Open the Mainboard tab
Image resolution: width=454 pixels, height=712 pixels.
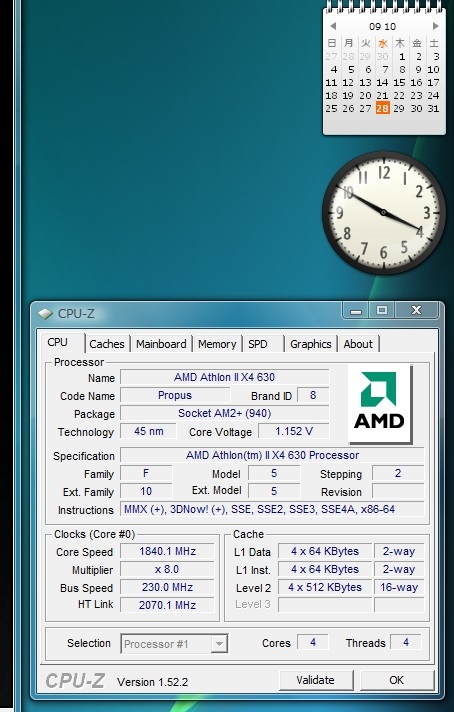tap(161, 344)
